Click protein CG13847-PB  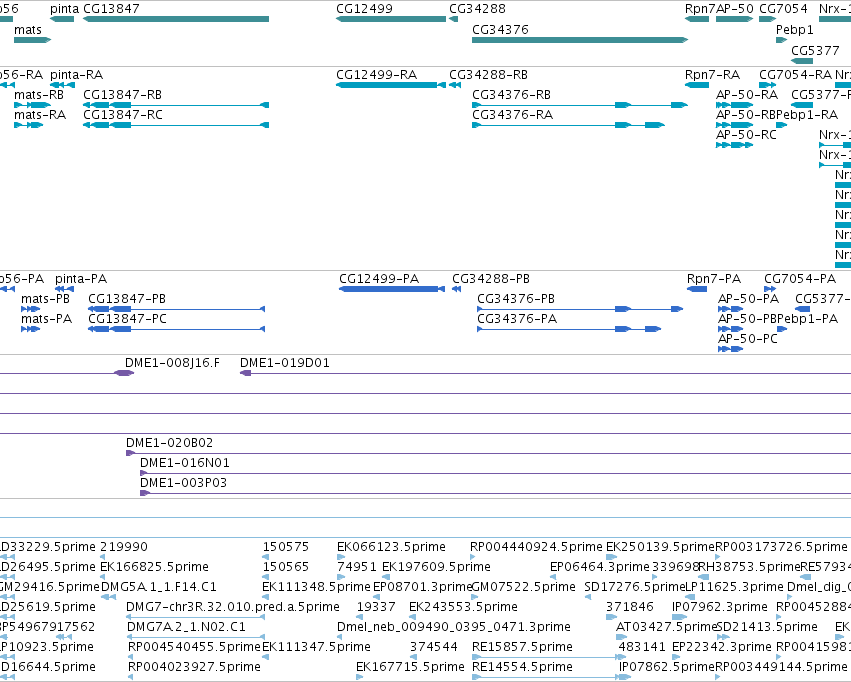176,309
